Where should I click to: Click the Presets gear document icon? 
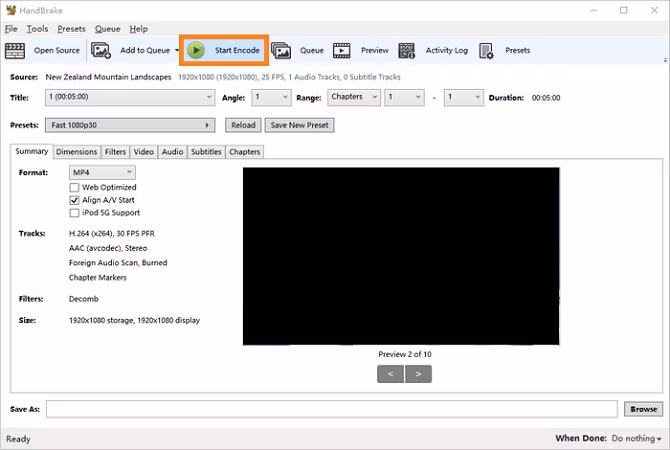click(486, 50)
